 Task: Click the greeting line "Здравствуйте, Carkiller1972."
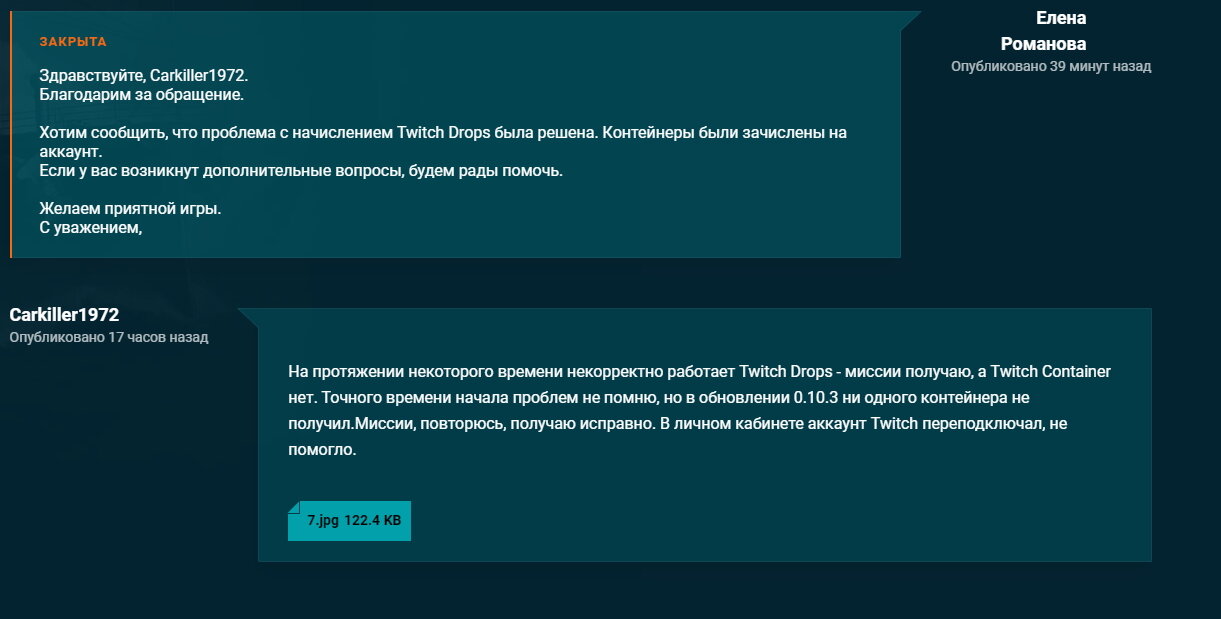pyautogui.click(x=143, y=76)
